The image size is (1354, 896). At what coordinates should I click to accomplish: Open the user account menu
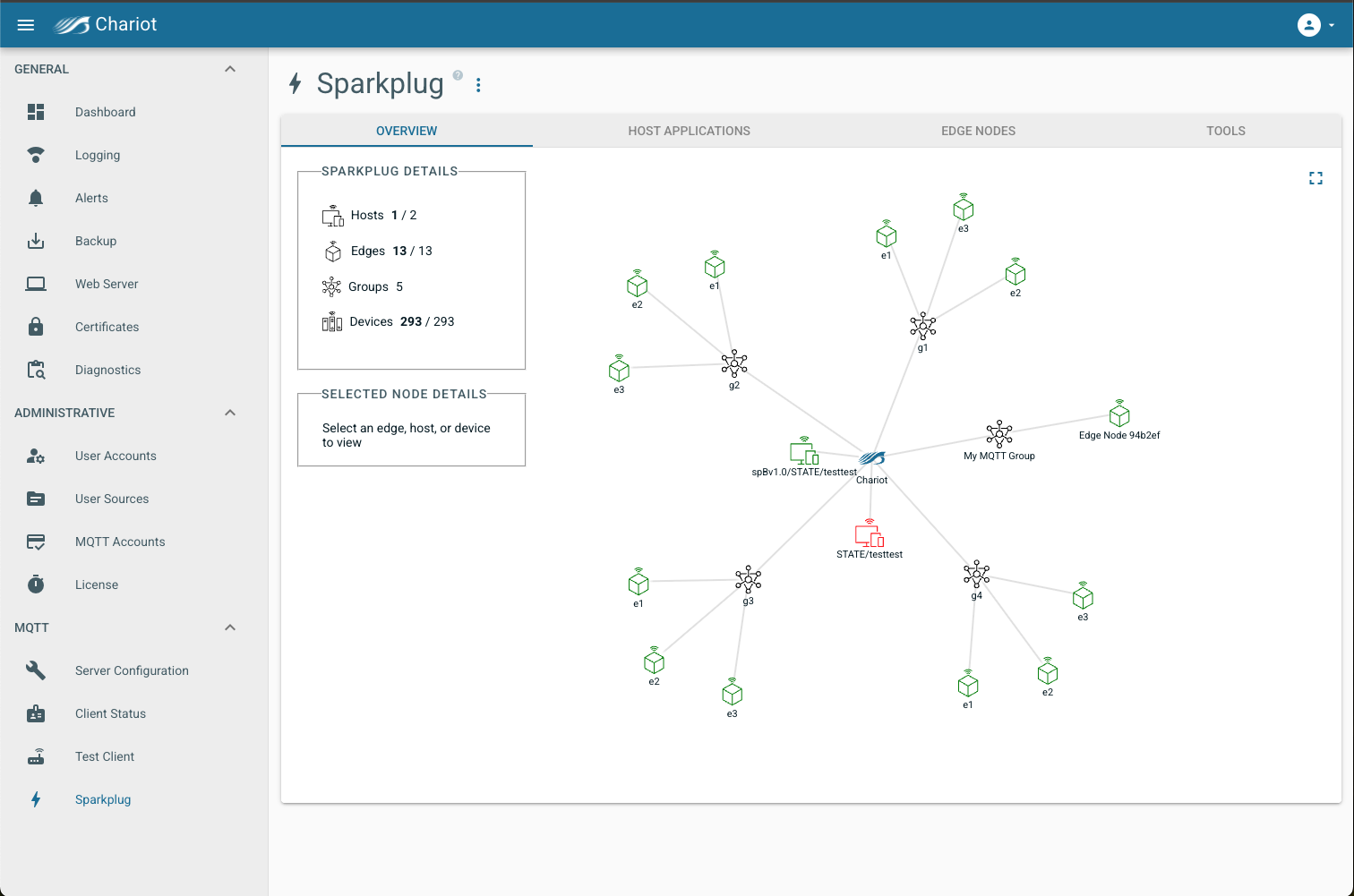click(1315, 25)
